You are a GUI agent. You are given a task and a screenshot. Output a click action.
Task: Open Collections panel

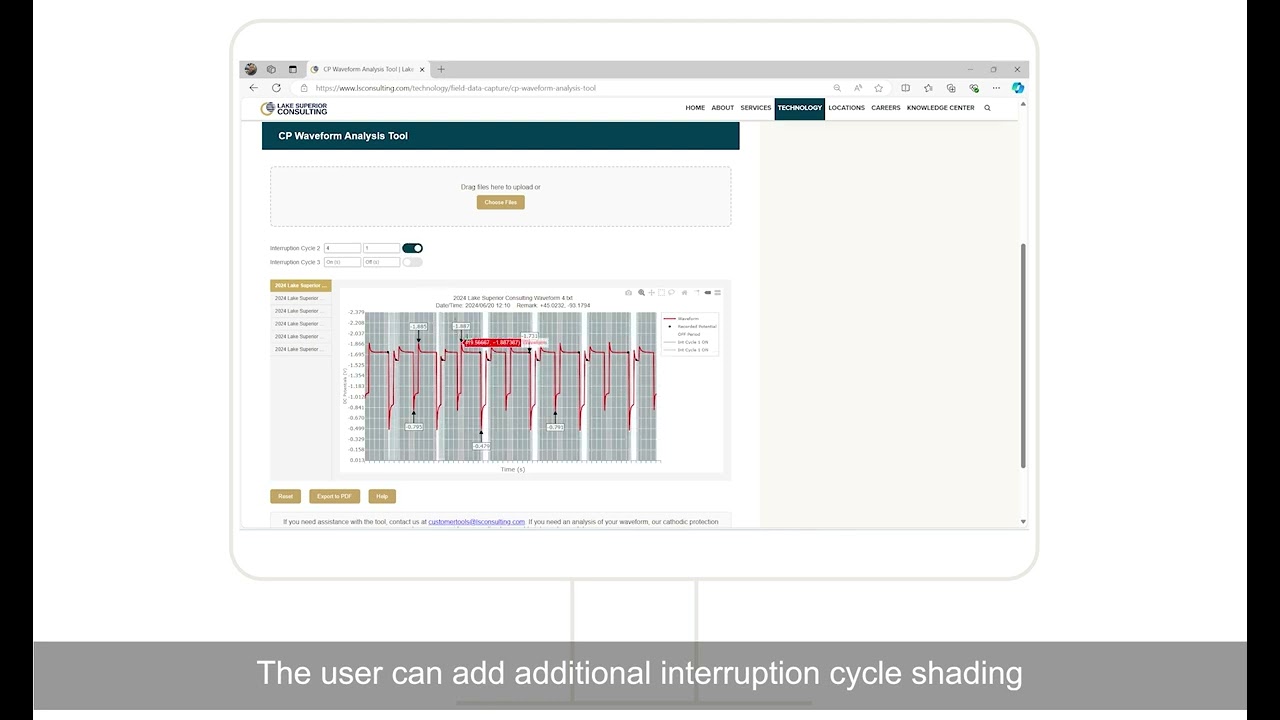click(x=951, y=88)
